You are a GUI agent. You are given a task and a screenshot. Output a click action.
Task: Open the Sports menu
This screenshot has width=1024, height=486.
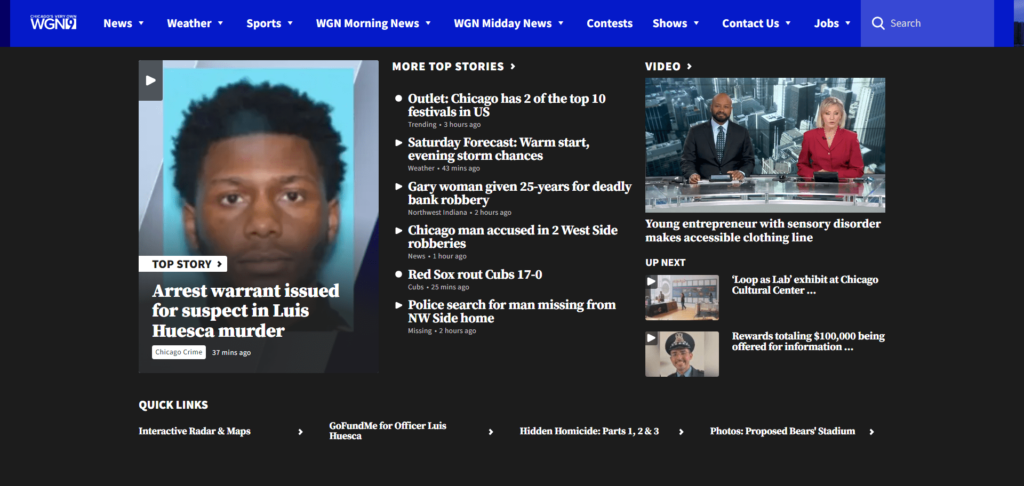[x=264, y=24]
